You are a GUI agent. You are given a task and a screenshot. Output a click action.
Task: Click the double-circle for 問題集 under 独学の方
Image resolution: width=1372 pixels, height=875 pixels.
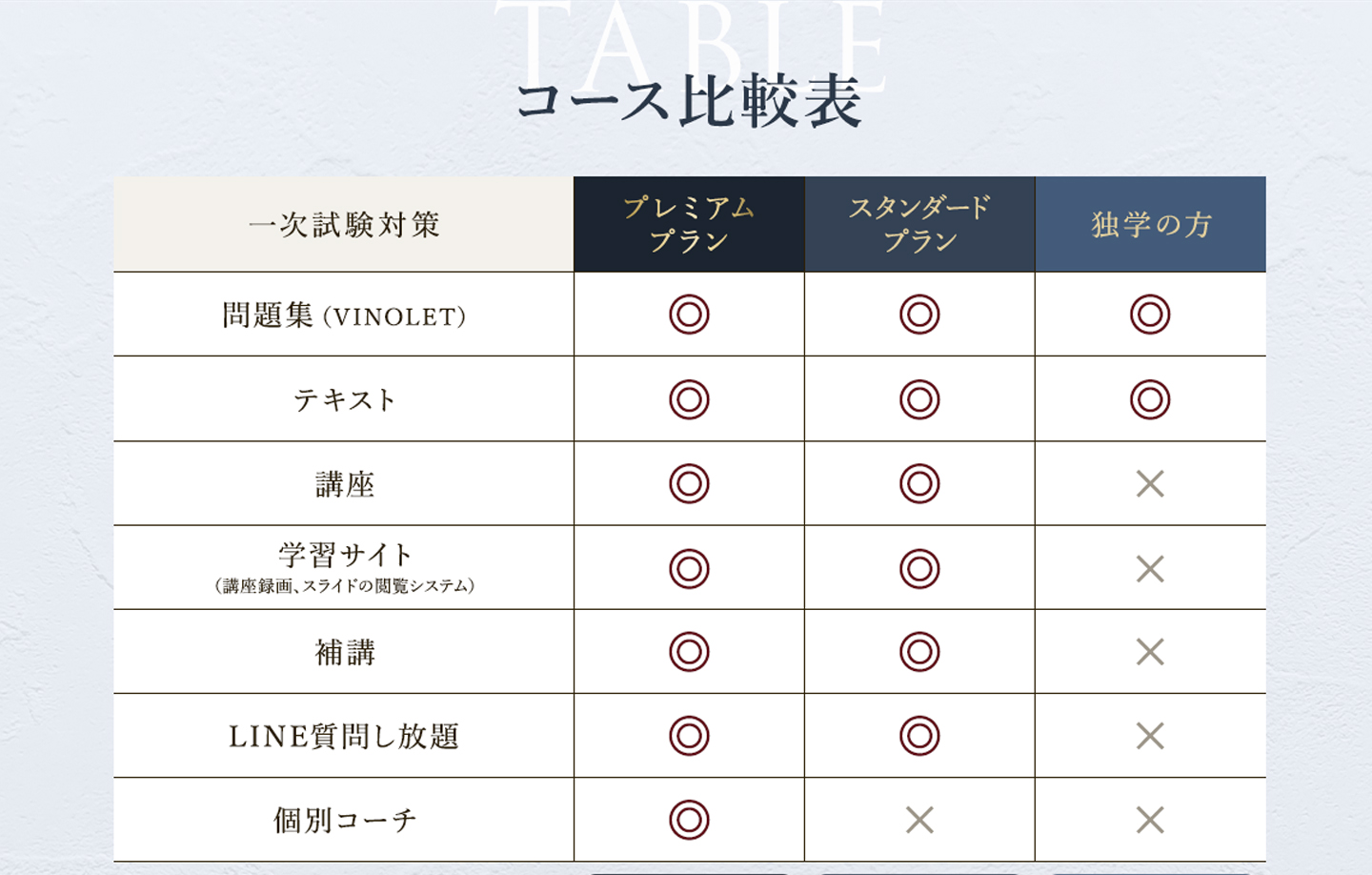point(1150,315)
